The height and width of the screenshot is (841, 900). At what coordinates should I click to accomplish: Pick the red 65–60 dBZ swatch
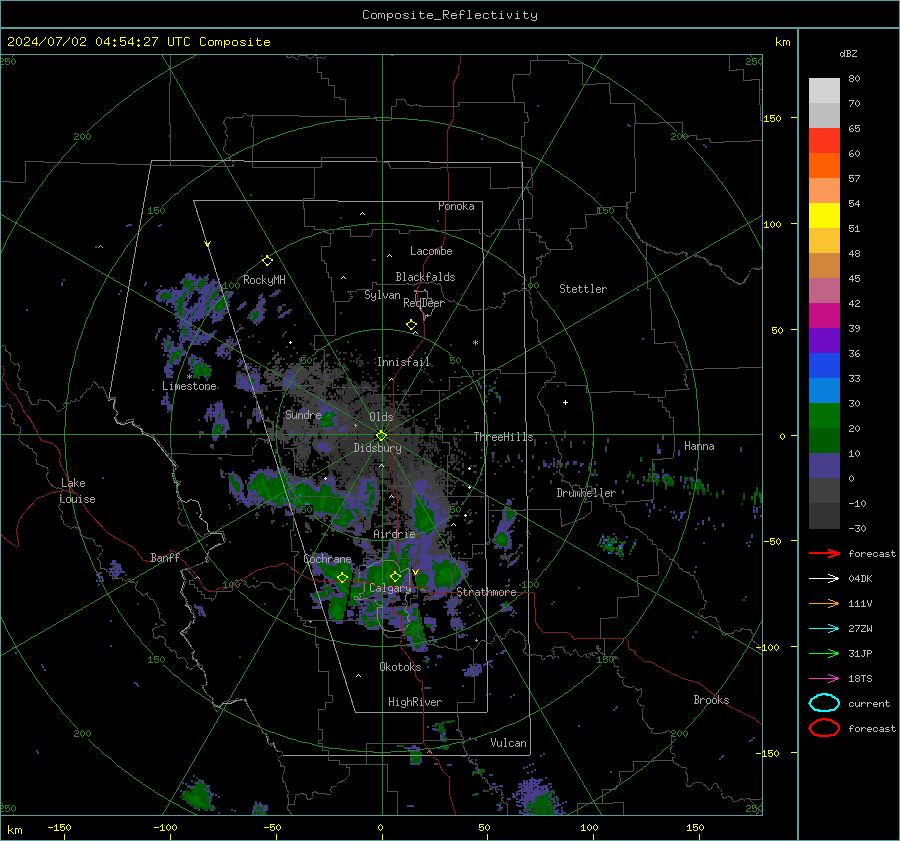tap(824, 141)
